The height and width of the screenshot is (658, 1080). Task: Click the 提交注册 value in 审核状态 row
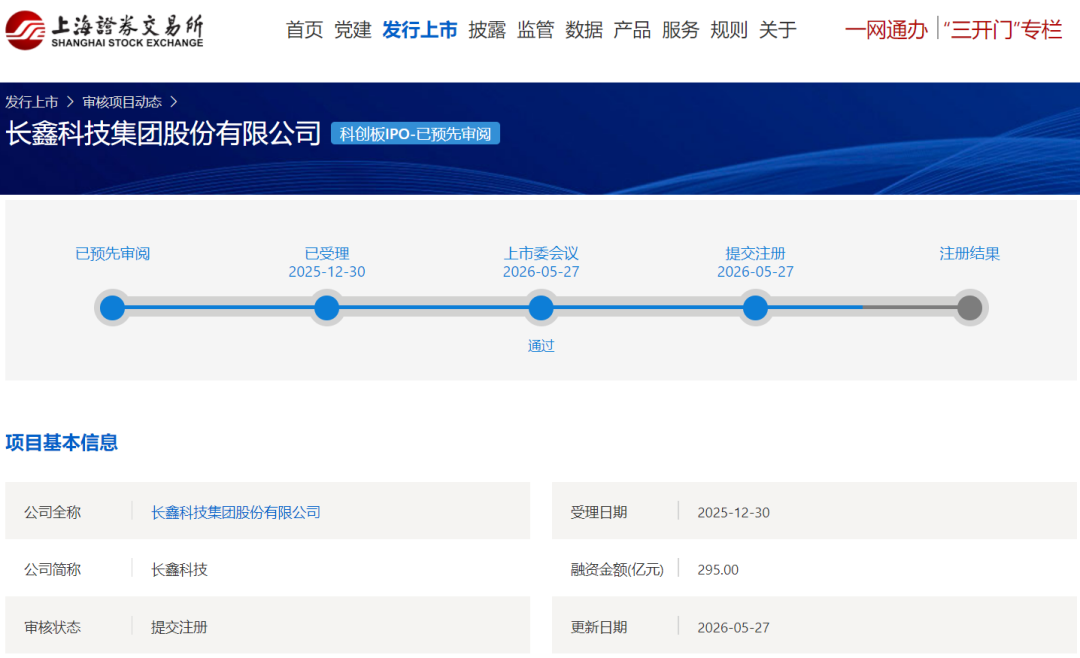click(179, 627)
